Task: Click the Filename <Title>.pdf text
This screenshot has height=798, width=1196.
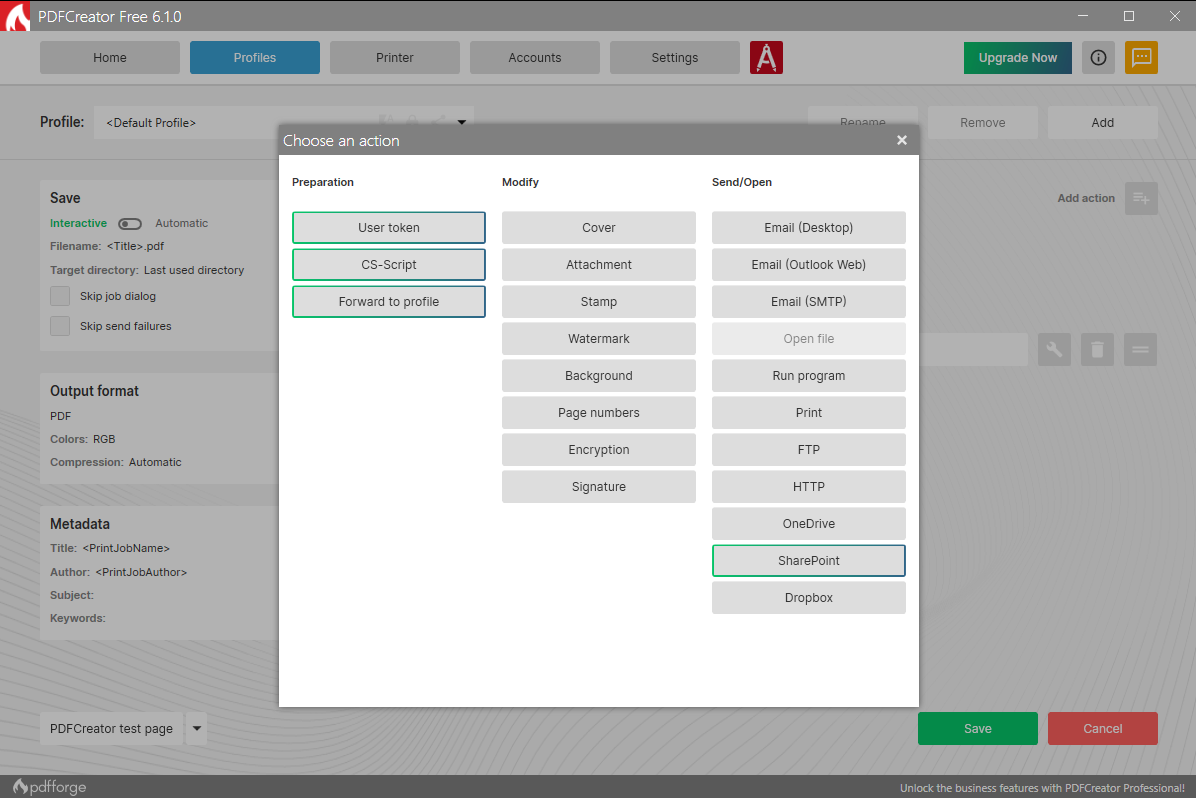Action: tap(107, 246)
